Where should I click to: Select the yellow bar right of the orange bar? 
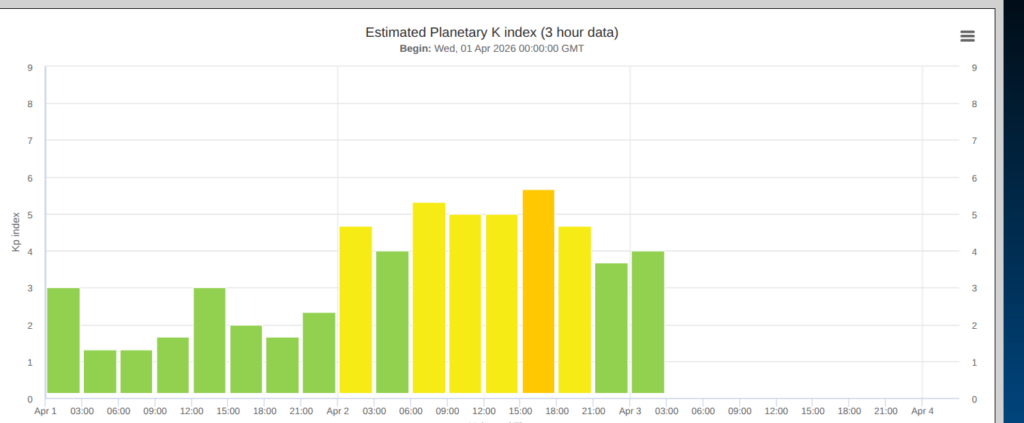point(575,310)
